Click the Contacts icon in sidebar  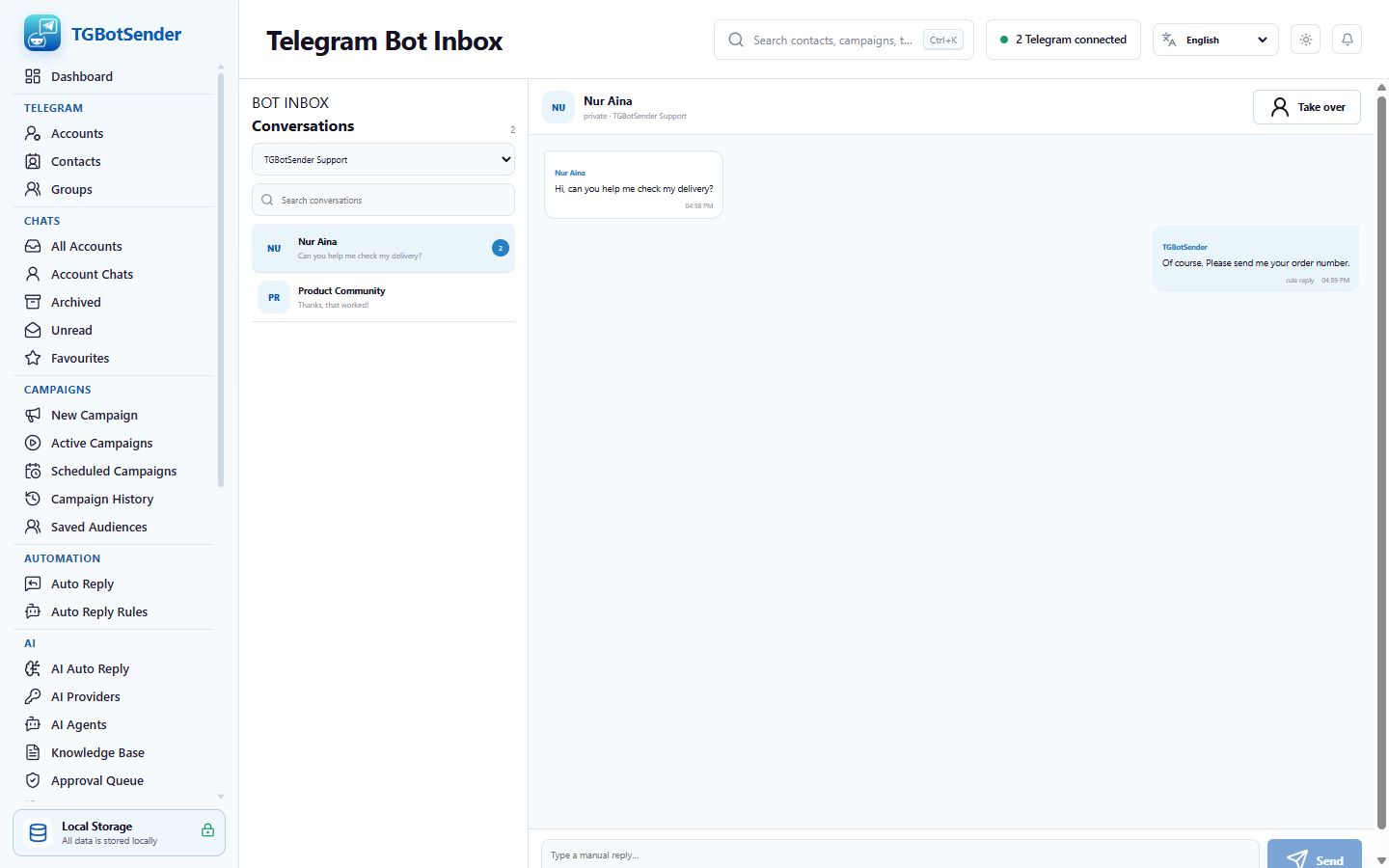coord(33,161)
